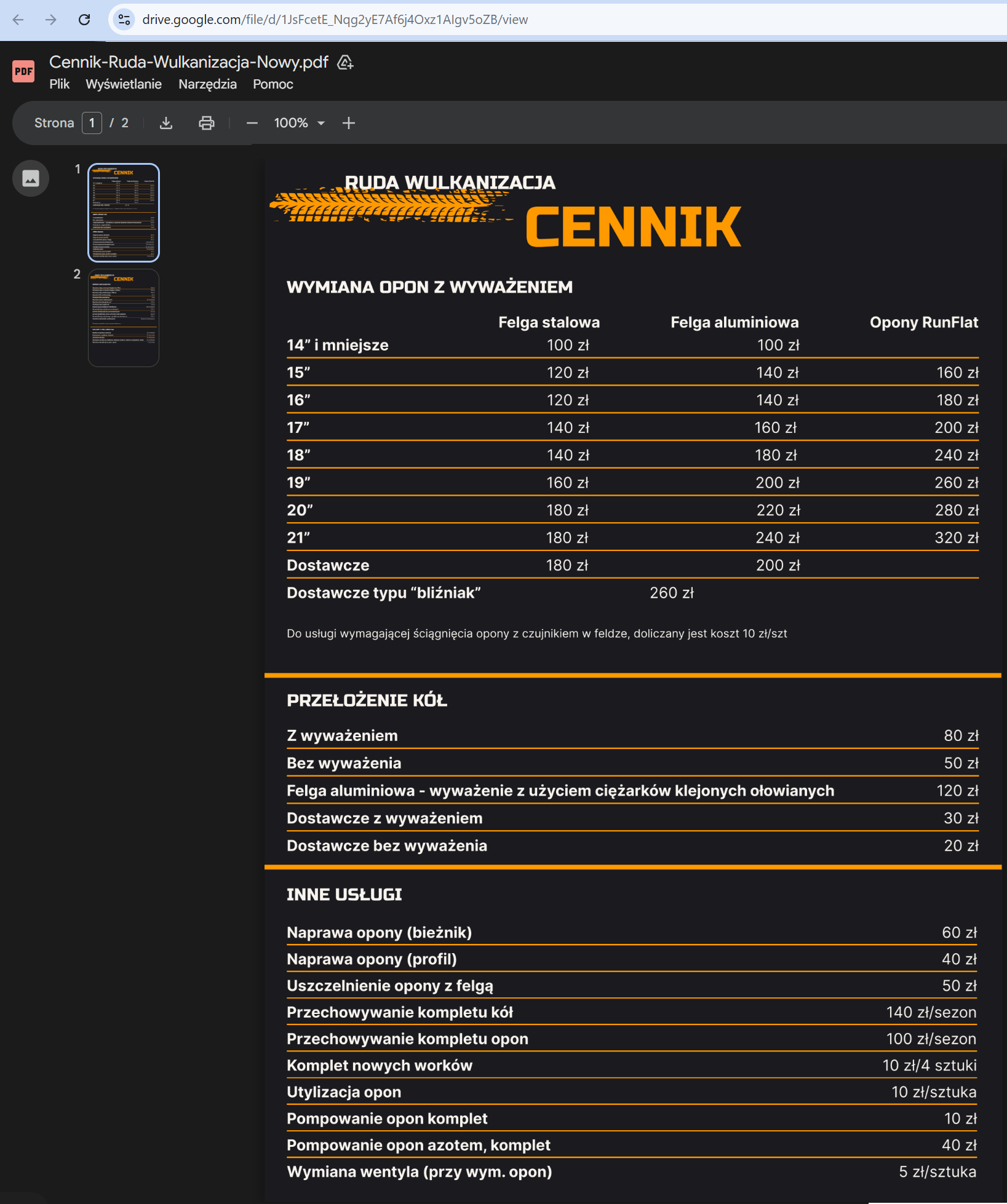Screen dimensions: 1007x1204
Task: Open the Pomoc menu
Action: 273,84
